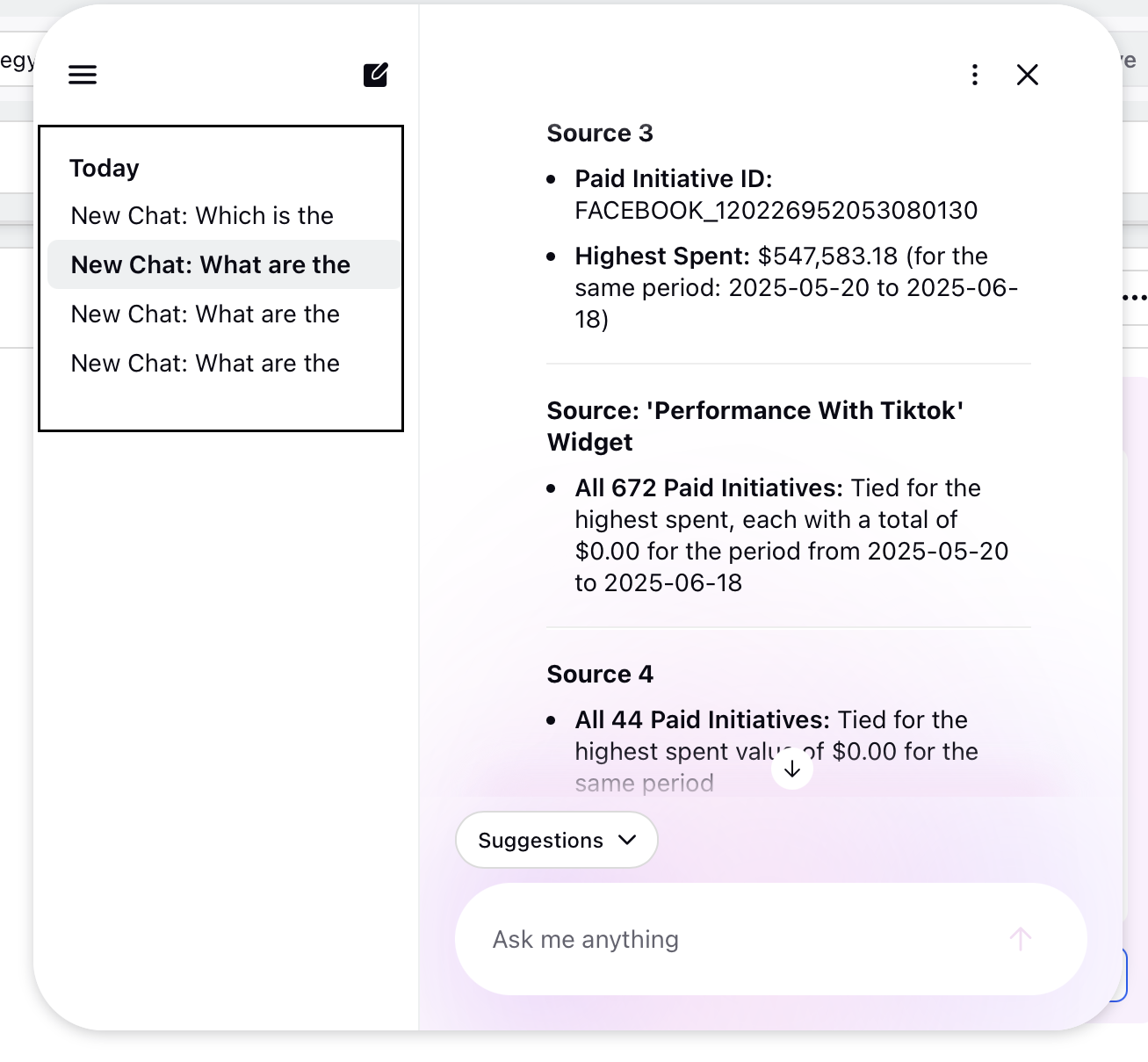Click the 'Source 3' heading

tap(600, 133)
